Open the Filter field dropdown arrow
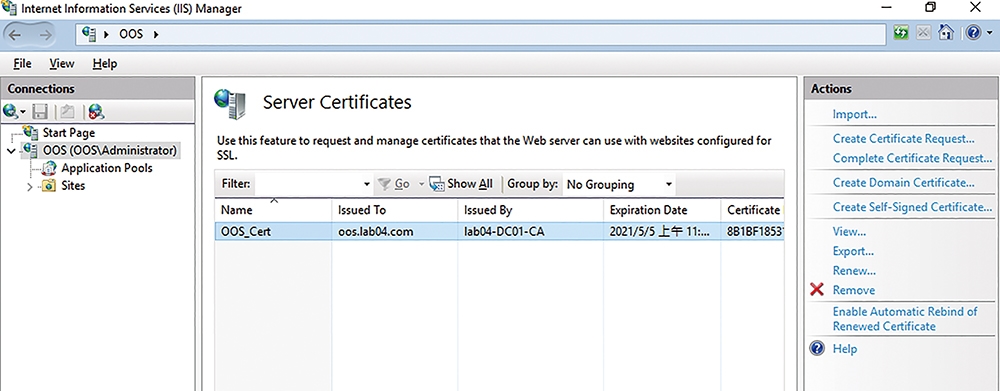Viewport: 1000px width, 391px height. pos(367,184)
